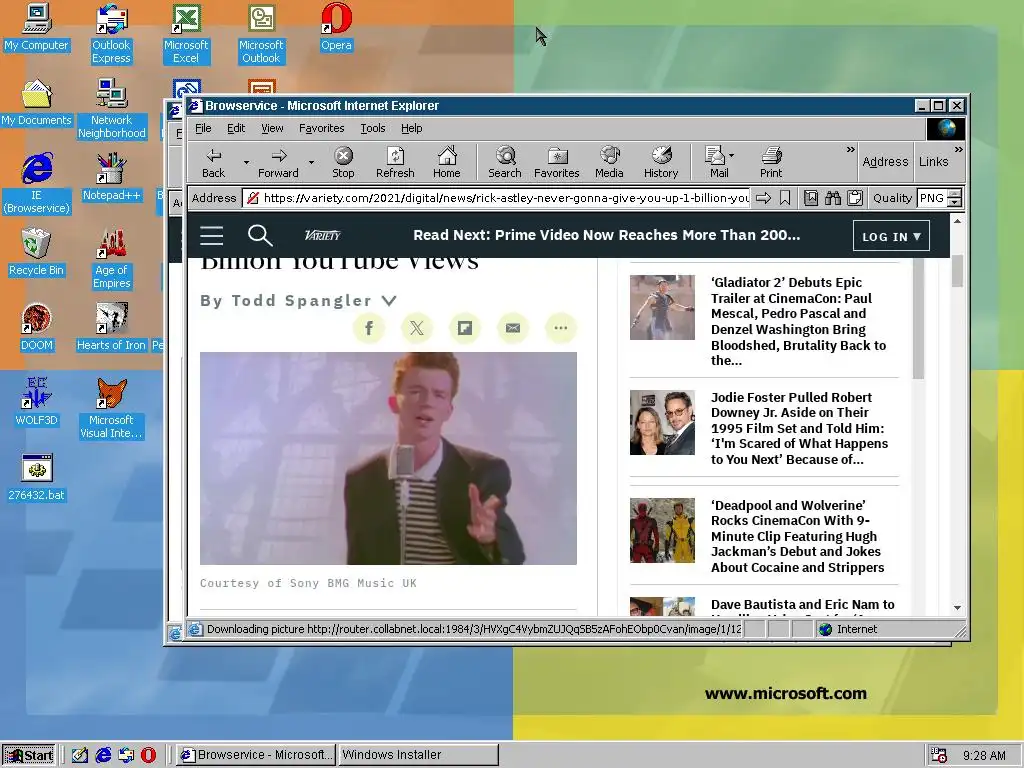The height and width of the screenshot is (768, 1024).
Task: Open the Media toolbar button
Action: pos(609,162)
